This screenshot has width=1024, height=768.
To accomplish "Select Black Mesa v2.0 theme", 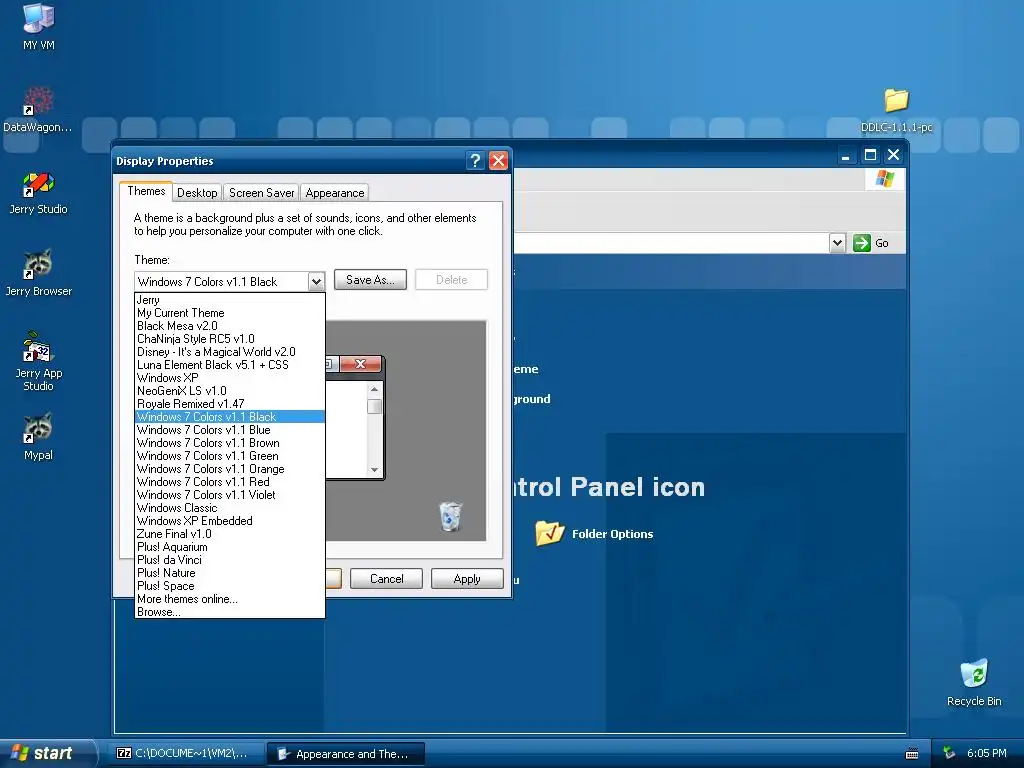I will tap(230, 326).
